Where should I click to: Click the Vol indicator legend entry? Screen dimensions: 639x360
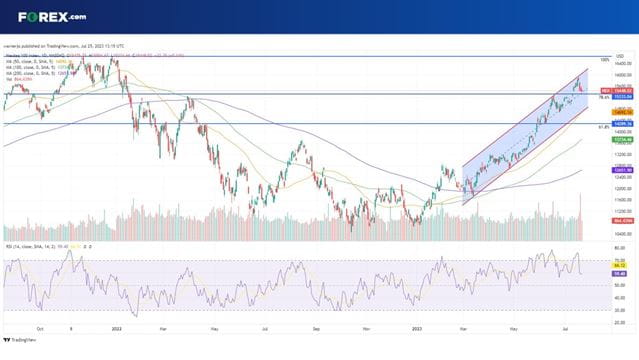[19, 79]
